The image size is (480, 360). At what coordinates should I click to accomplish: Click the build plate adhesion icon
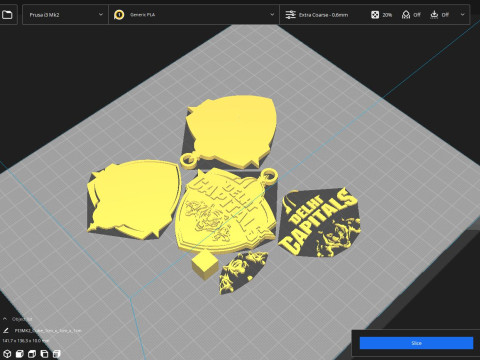(434, 15)
